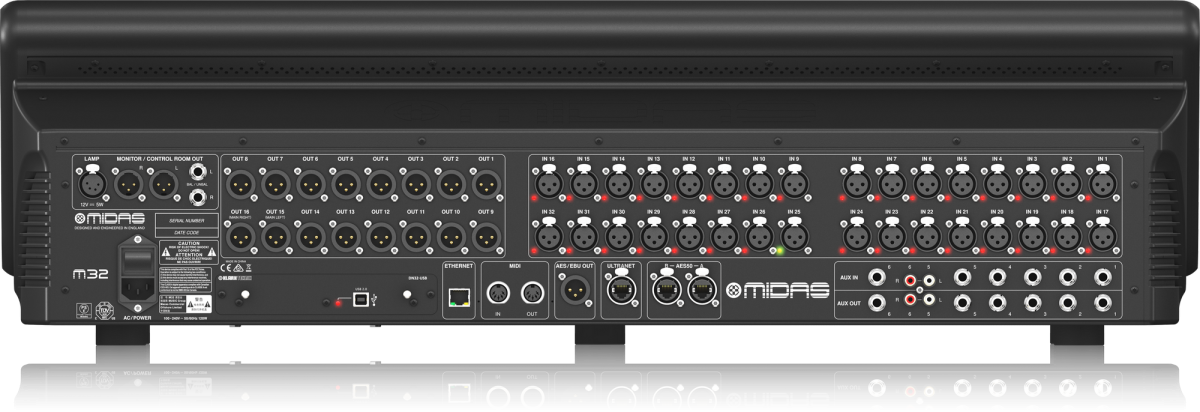Click the OUT 5 XLR connector
The image size is (1200, 412).
pos(346,184)
